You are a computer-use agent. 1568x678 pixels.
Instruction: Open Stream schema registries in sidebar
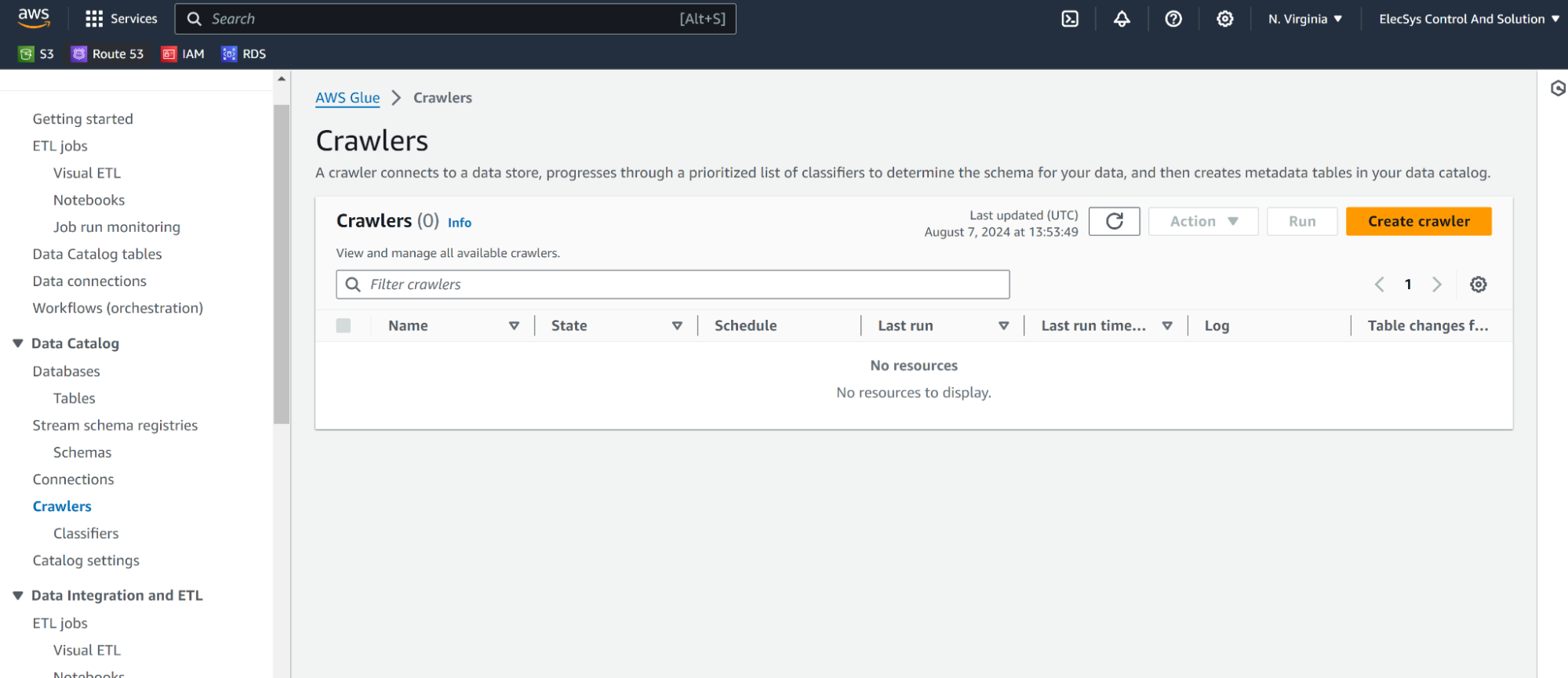[x=115, y=426]
